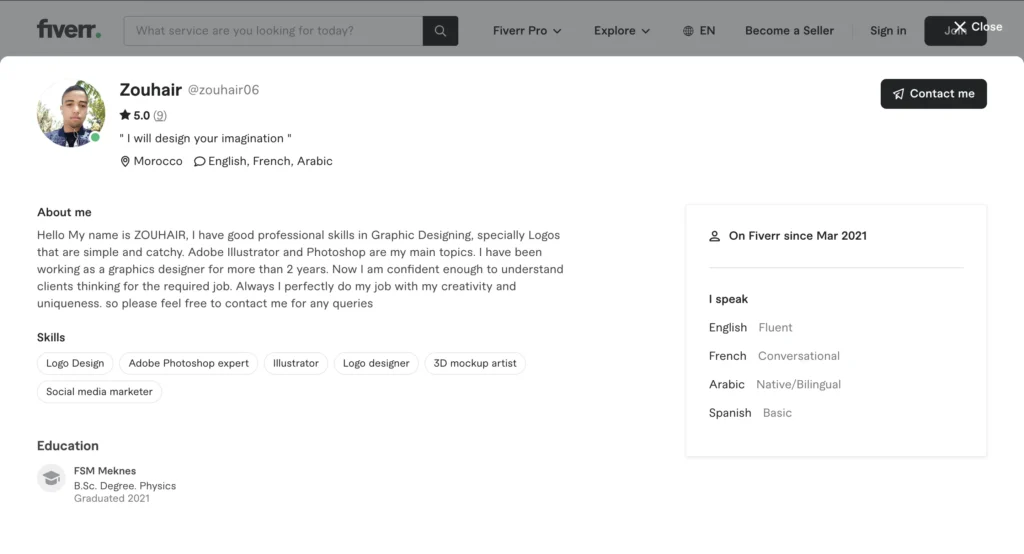Select the Social media marketer tag
This screenshot has width=1024, height=554.
99,392
